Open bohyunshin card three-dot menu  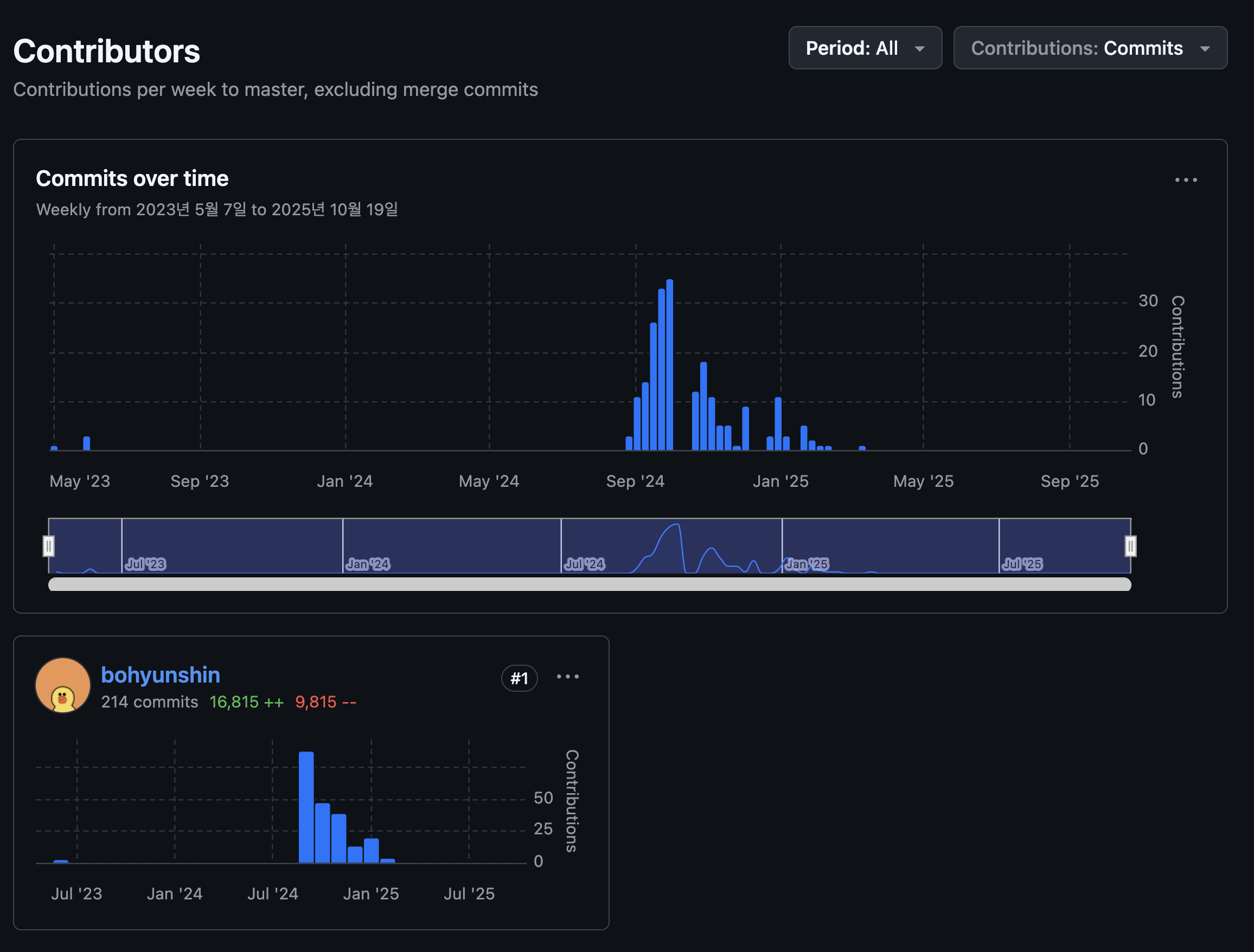567,677
